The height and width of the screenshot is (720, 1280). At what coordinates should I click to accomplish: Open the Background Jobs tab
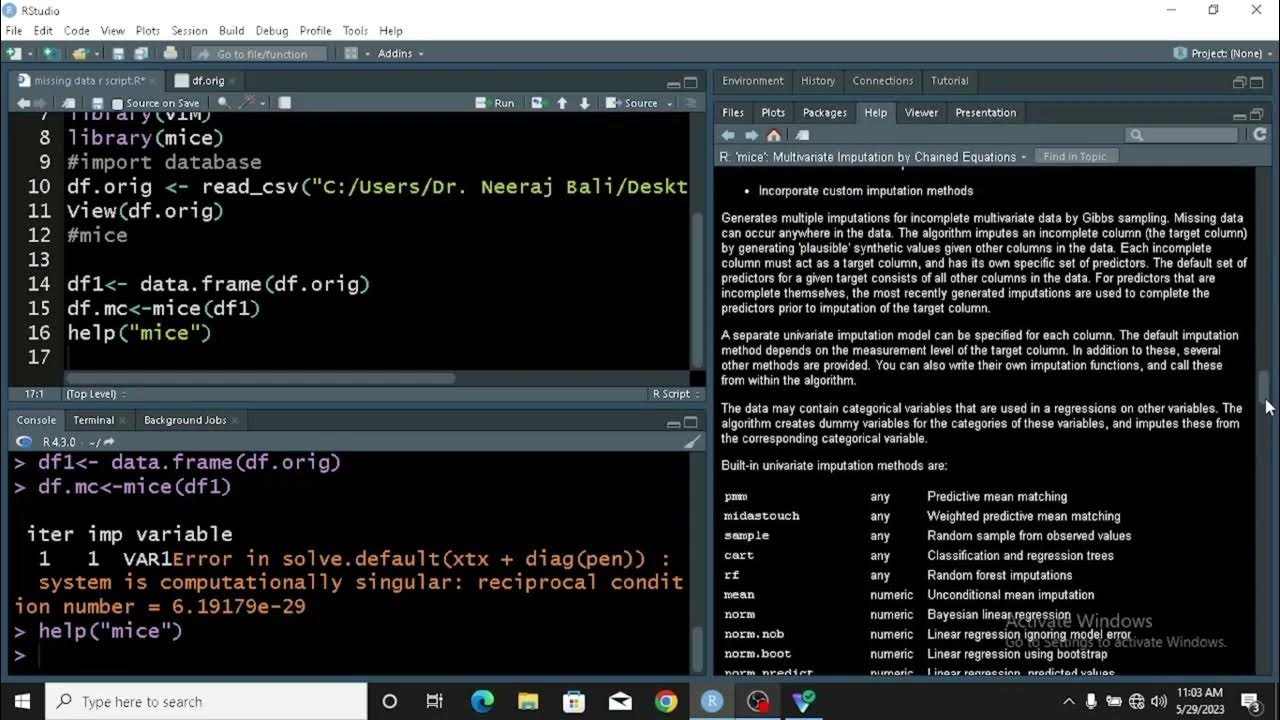(x=185, y=420)
